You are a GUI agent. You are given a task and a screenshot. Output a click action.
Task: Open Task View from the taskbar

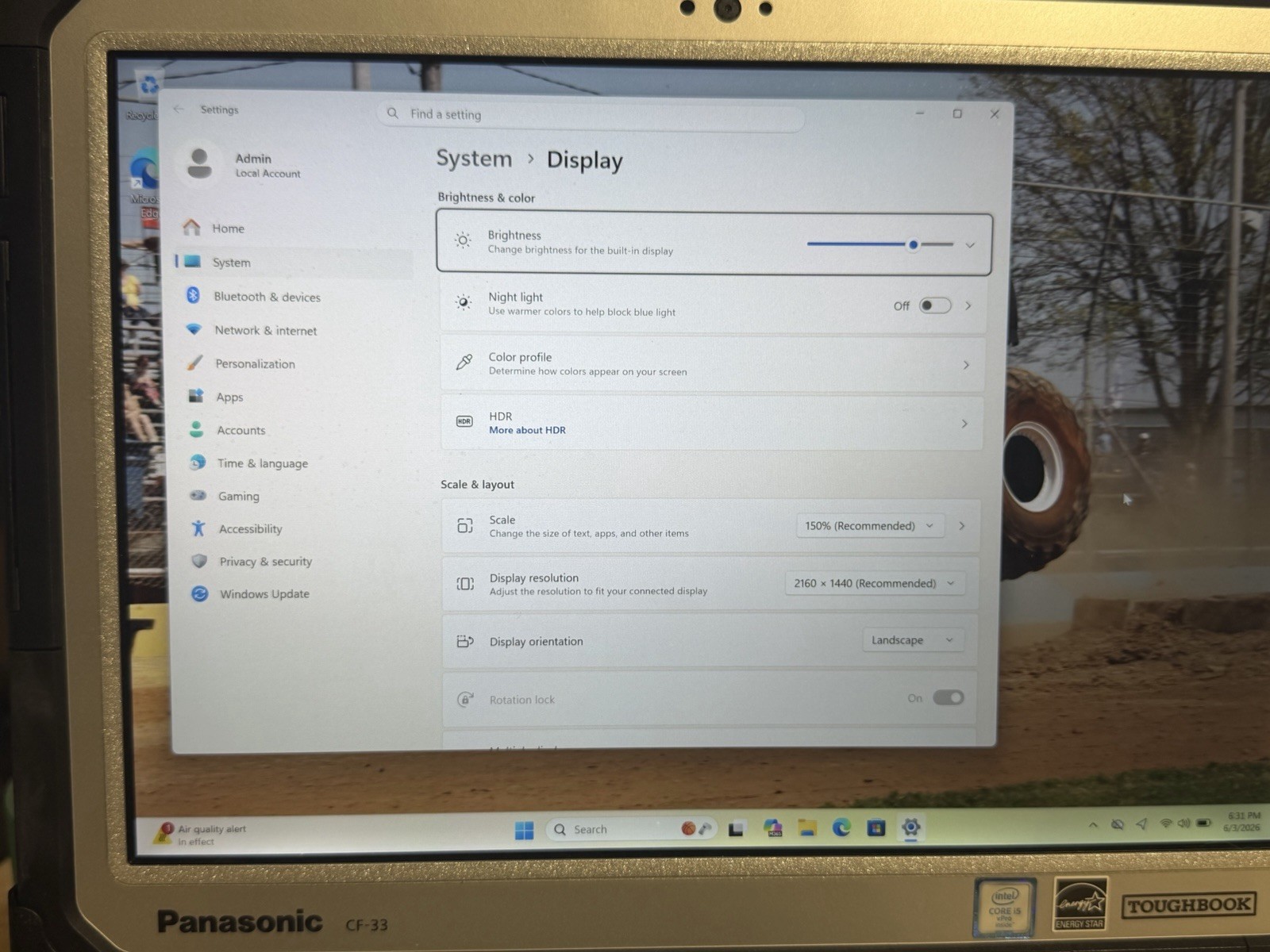tap(736, 829)
